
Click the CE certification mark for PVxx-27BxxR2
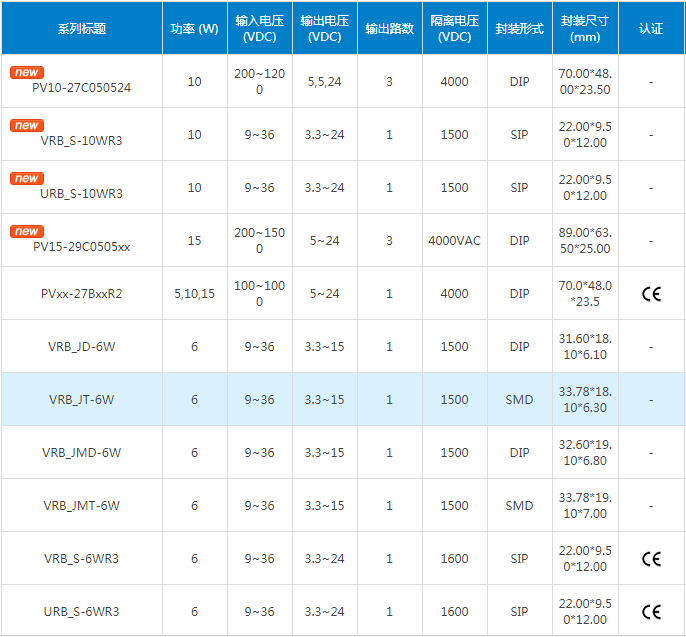(x=651, y=294)
